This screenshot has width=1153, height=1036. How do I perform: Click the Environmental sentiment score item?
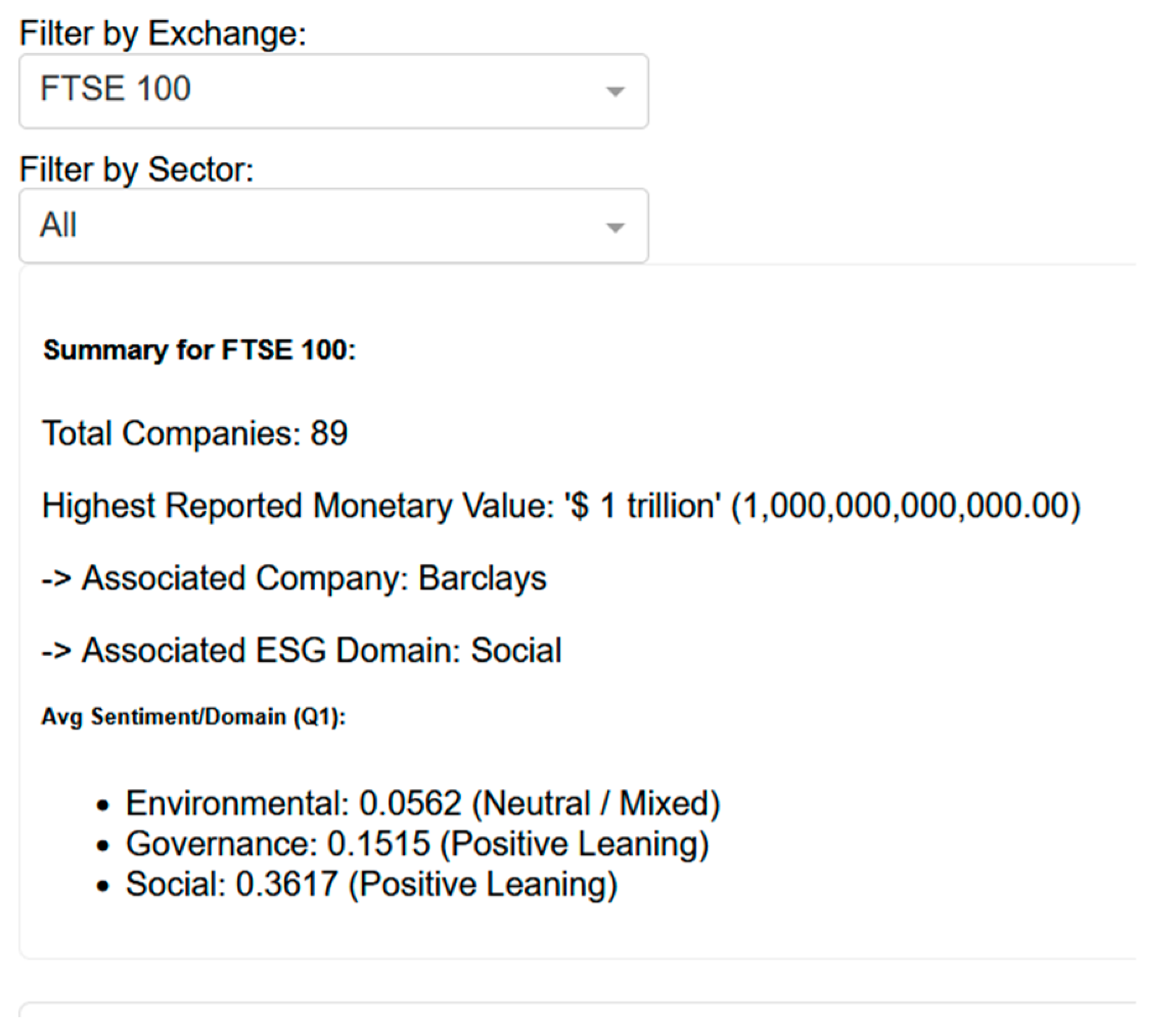[x=423, y=803]
